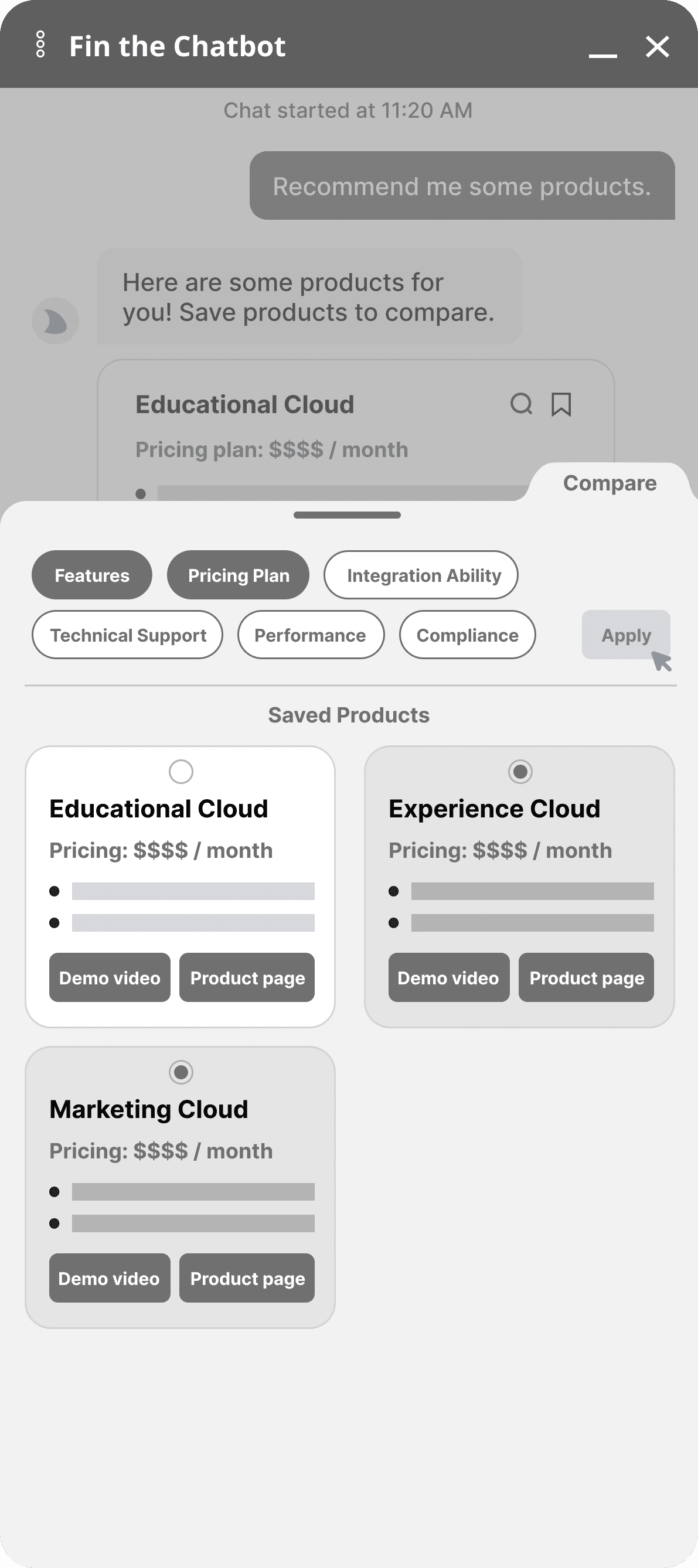
Task: Open Product page for Marketing Cloud
Action: click(x=247, y=1279)
